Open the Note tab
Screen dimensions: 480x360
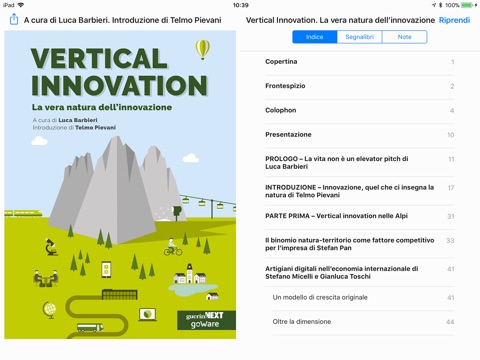(x=404, y=37)
